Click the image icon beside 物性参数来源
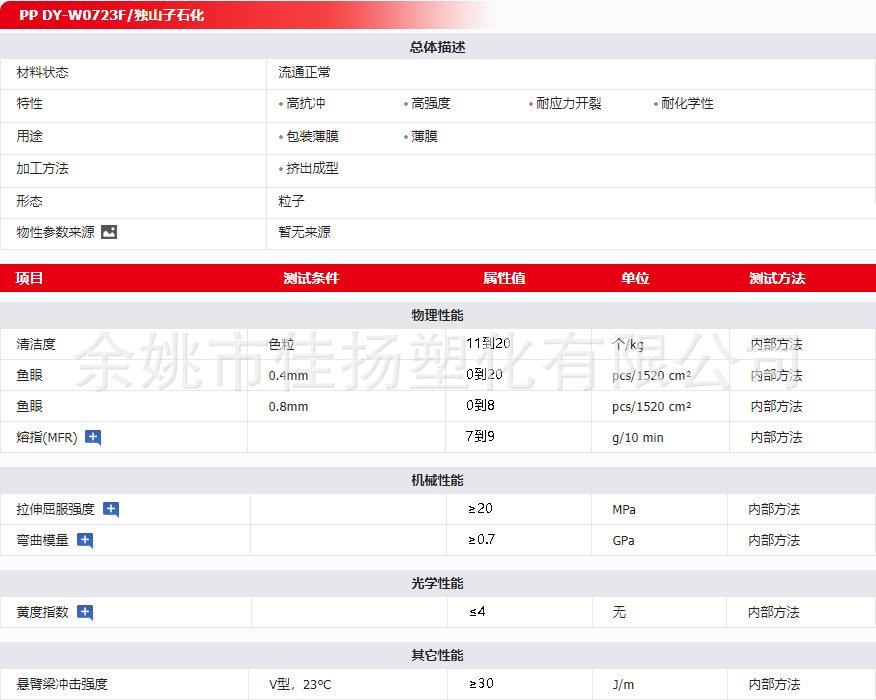The width and height of the screenshot is (876, 700). [109, 232]
